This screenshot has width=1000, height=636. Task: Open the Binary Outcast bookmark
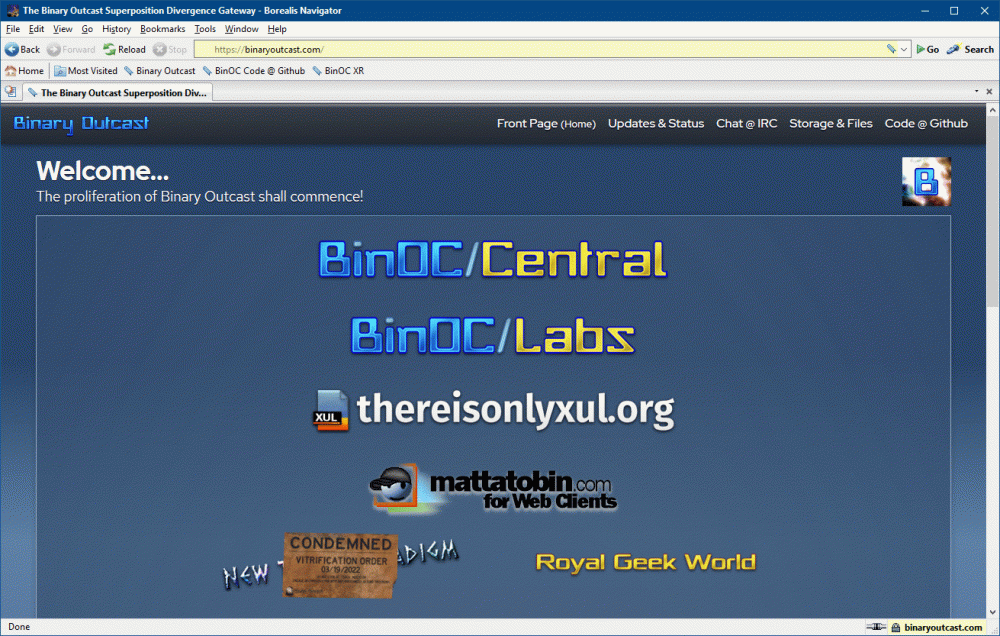click(160, 71)
